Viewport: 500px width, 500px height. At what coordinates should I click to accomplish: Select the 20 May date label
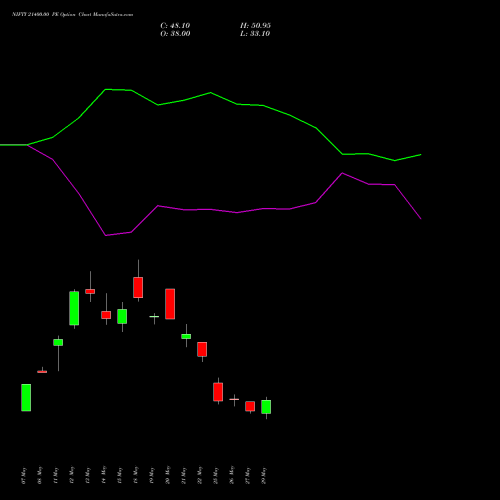tap(168, 475)
